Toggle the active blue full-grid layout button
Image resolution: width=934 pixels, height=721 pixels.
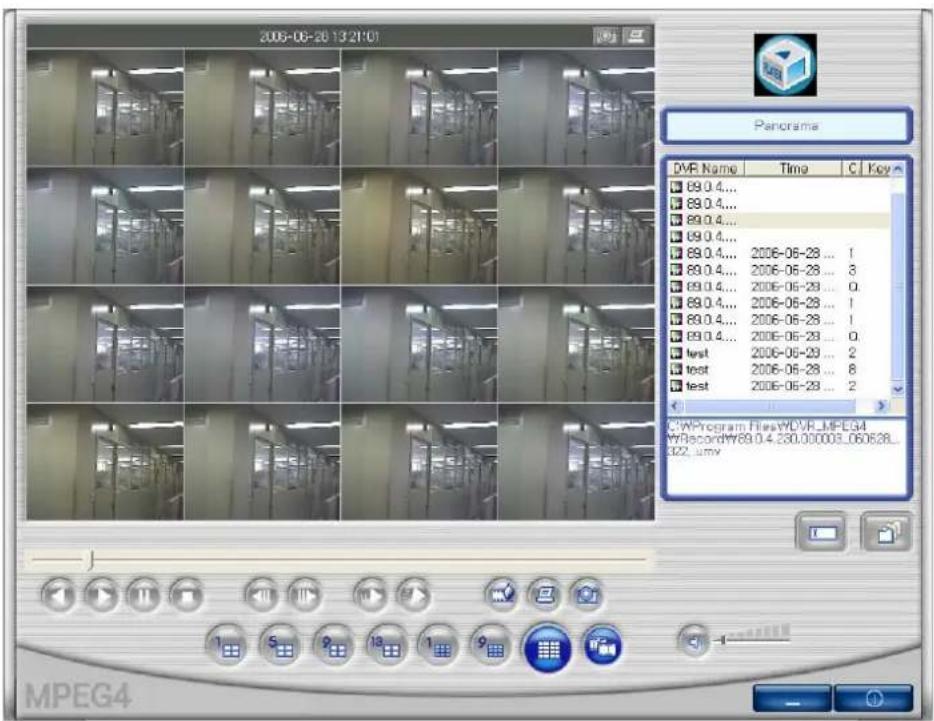coord(547,648)
